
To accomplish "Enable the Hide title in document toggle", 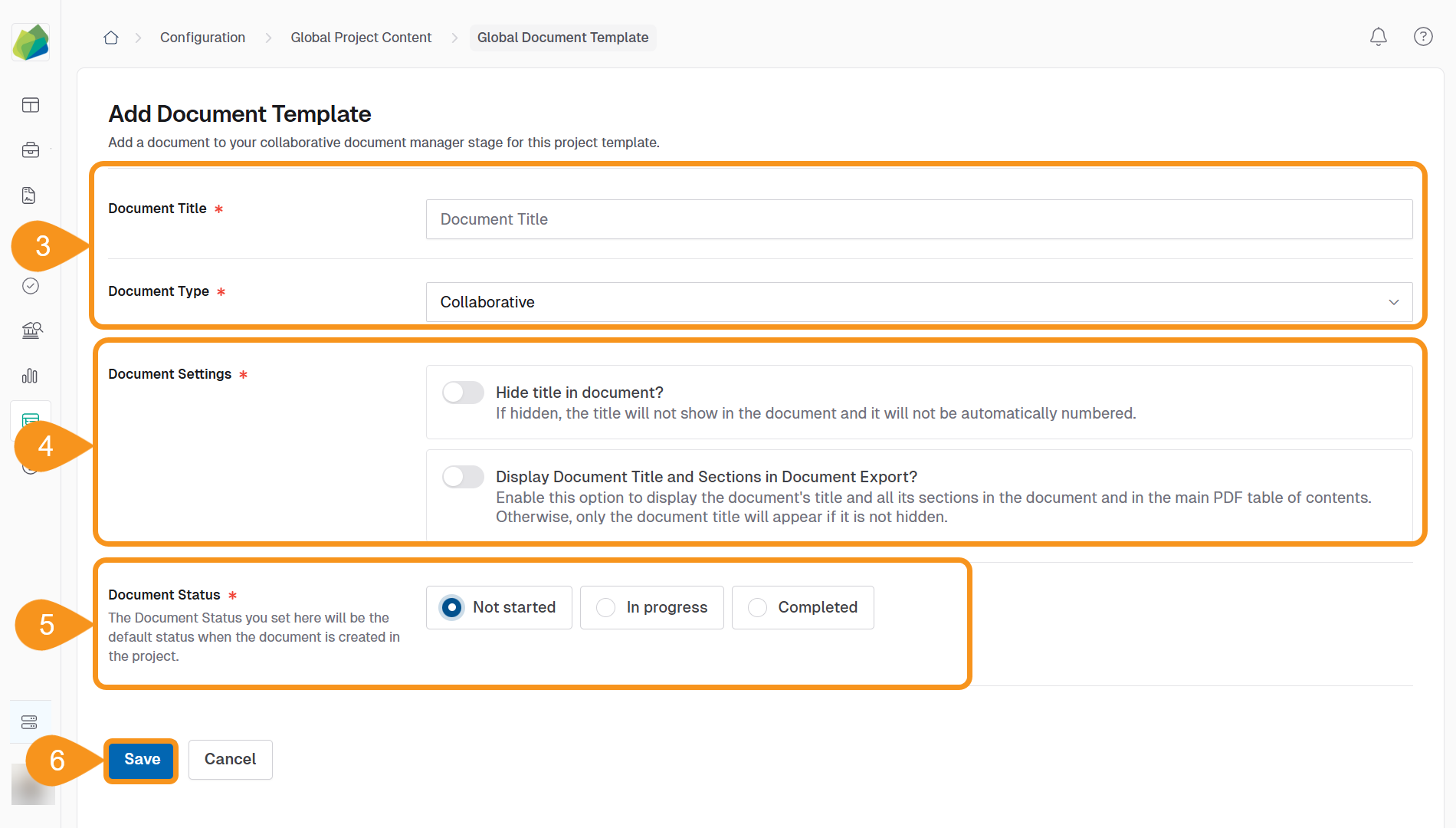I will tap(463, 393).
